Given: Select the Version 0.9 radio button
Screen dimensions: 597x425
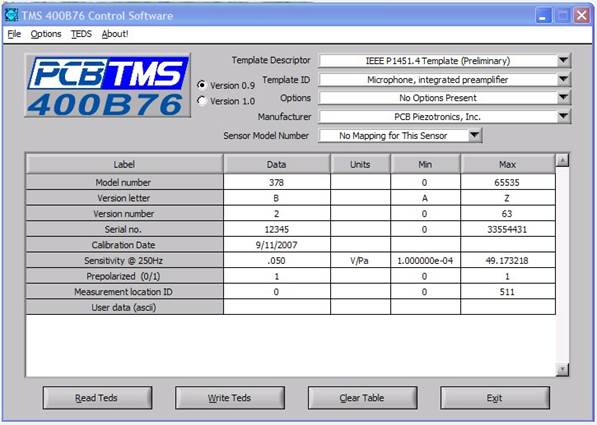Looking at the screenshot, I should coord(202,85).
